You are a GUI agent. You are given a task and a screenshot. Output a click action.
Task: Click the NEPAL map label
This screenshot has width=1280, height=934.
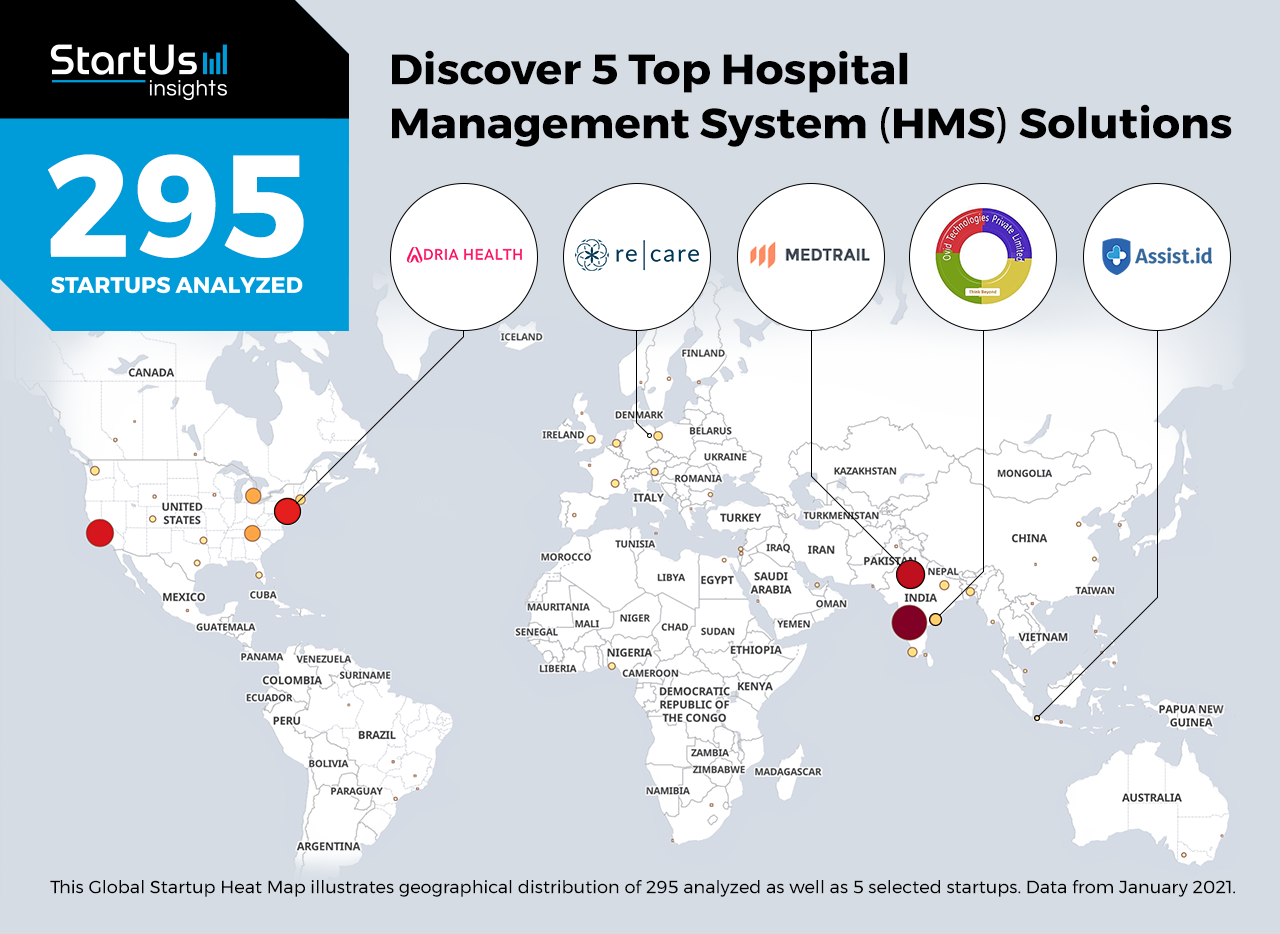tap(943, 572)
